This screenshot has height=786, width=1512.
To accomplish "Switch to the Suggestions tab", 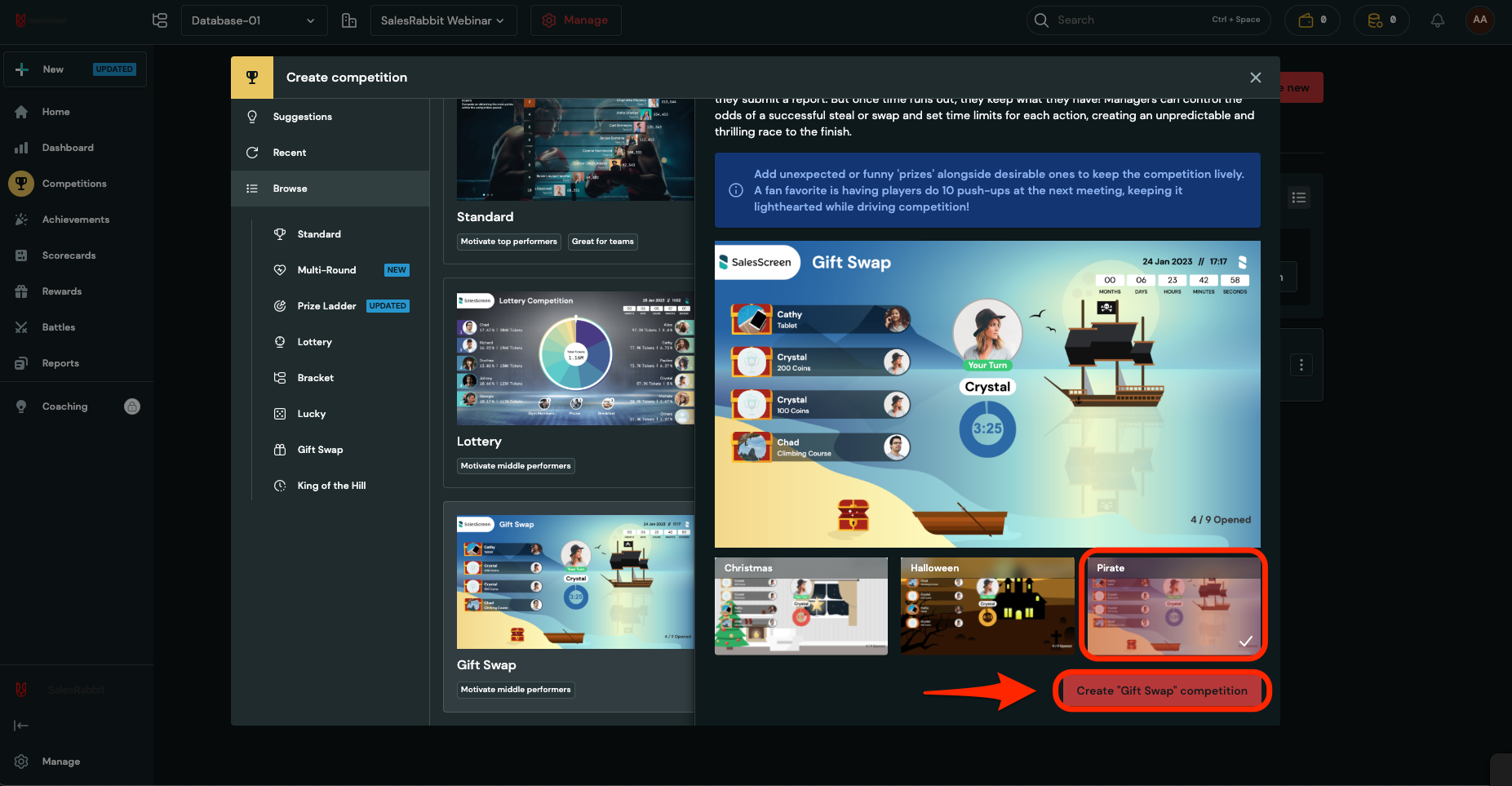I will point(302,117).
